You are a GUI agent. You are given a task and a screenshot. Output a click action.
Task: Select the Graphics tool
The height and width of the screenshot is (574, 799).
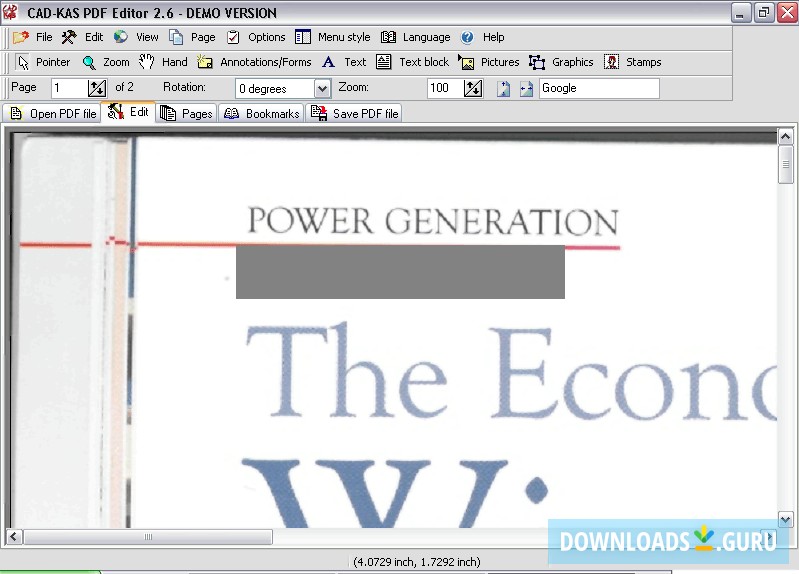coord(561,62)
